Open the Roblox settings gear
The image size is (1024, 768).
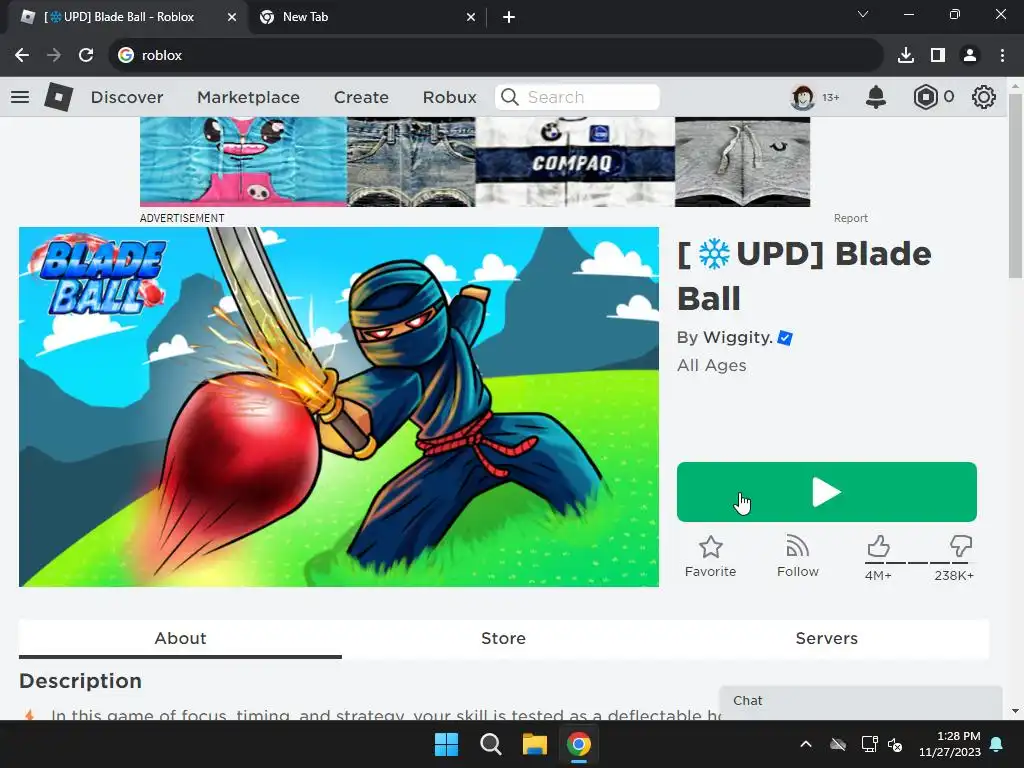coord(984,97)
